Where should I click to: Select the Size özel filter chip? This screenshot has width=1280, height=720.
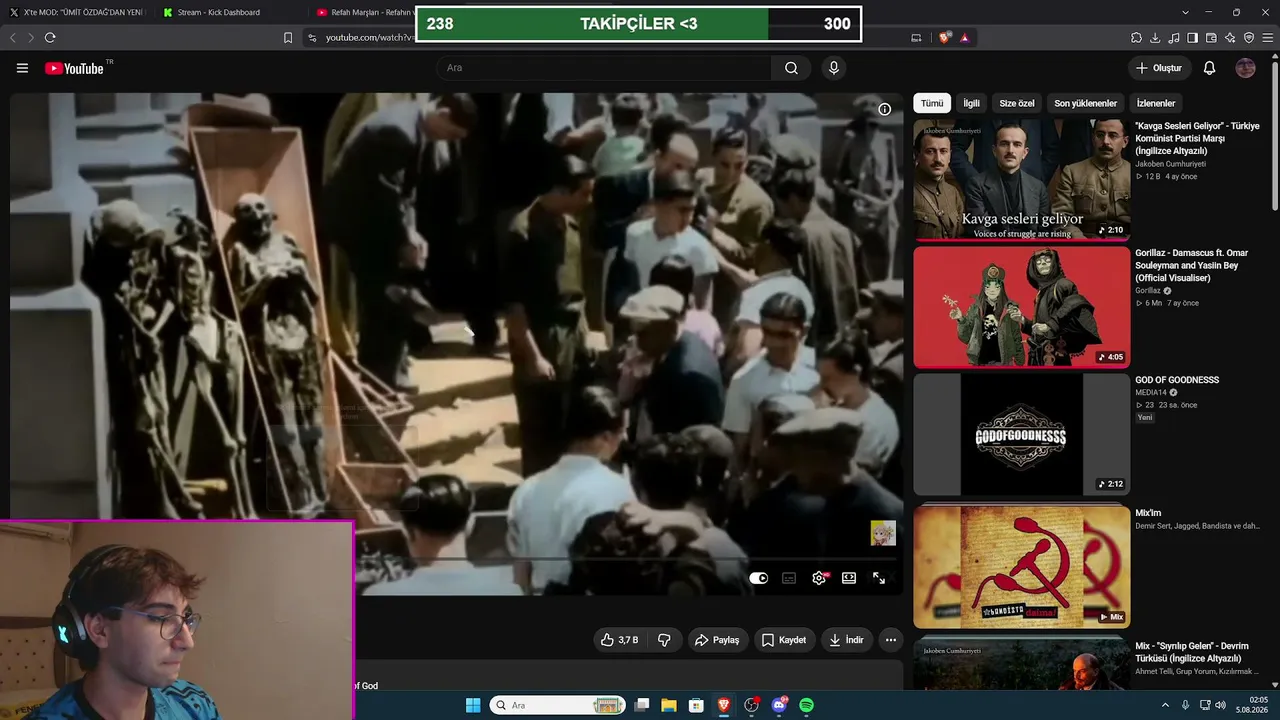(x=1017, y=103)
